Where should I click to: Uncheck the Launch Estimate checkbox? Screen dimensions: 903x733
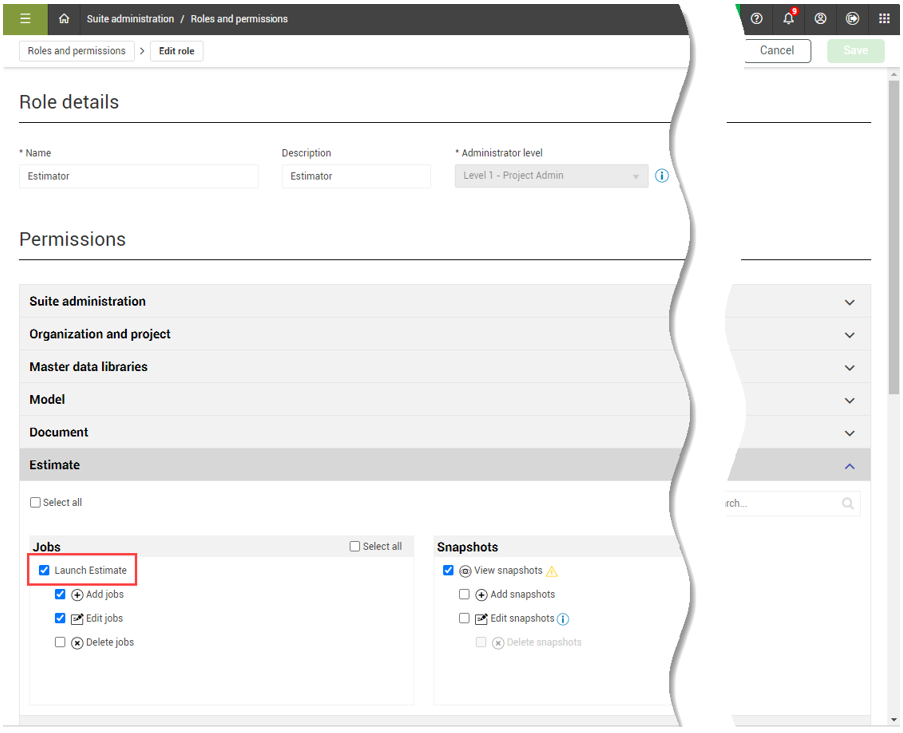pos(44,571)
